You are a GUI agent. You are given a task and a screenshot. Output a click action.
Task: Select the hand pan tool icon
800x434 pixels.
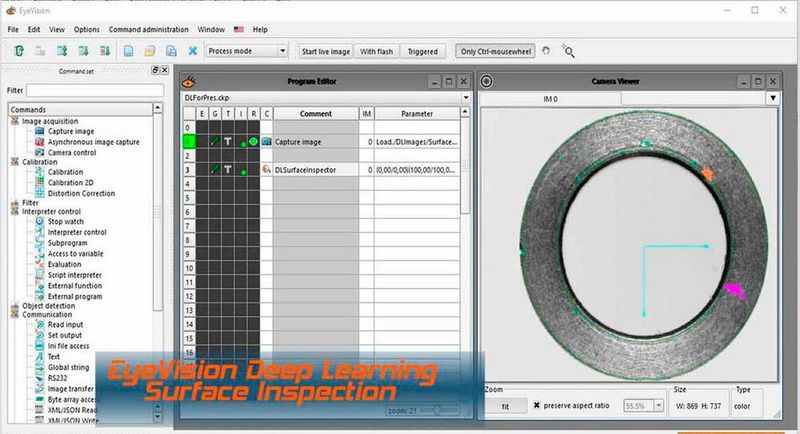pos(546,51)
